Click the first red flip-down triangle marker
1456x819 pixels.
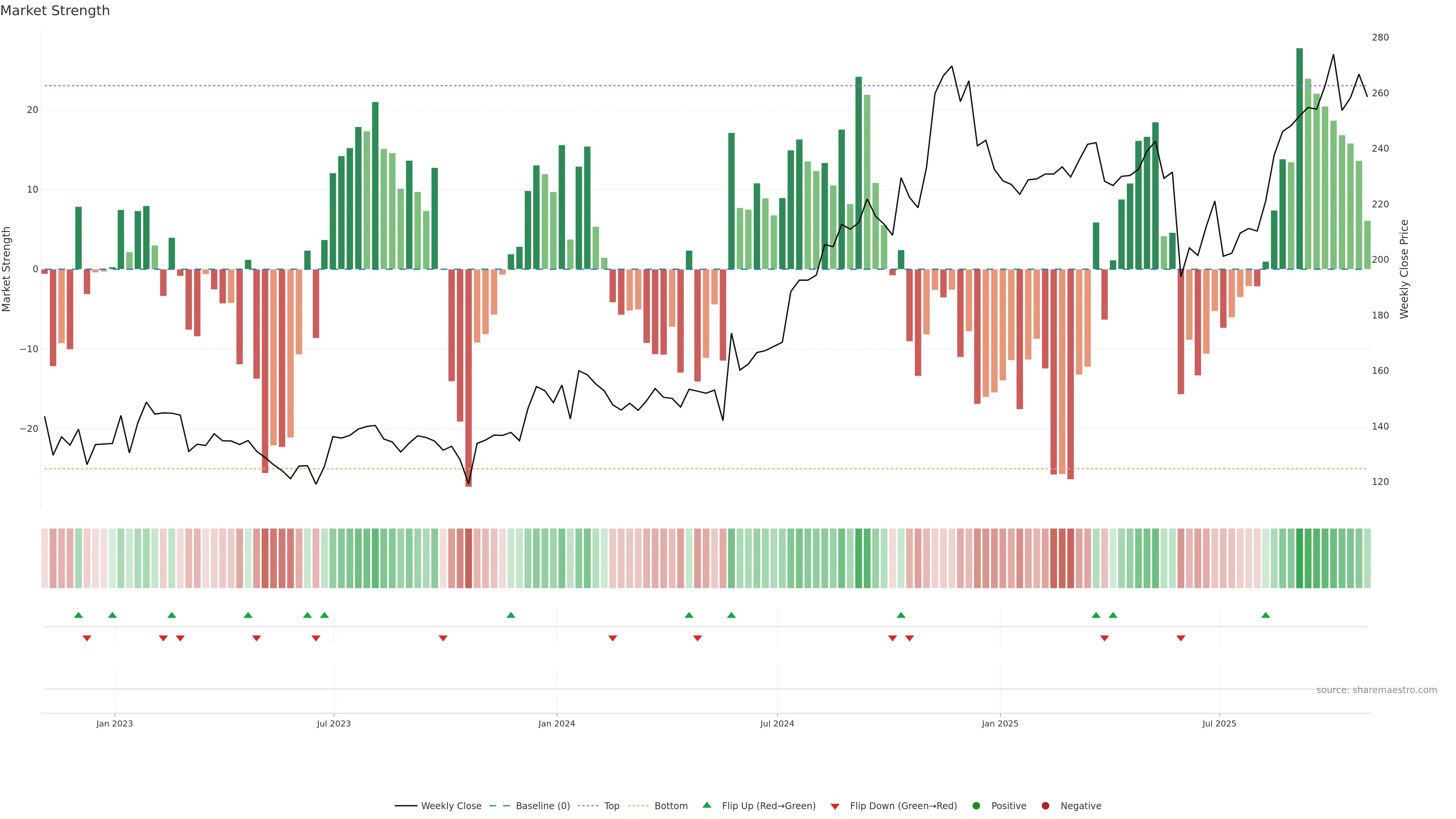(x=87, y=638)
